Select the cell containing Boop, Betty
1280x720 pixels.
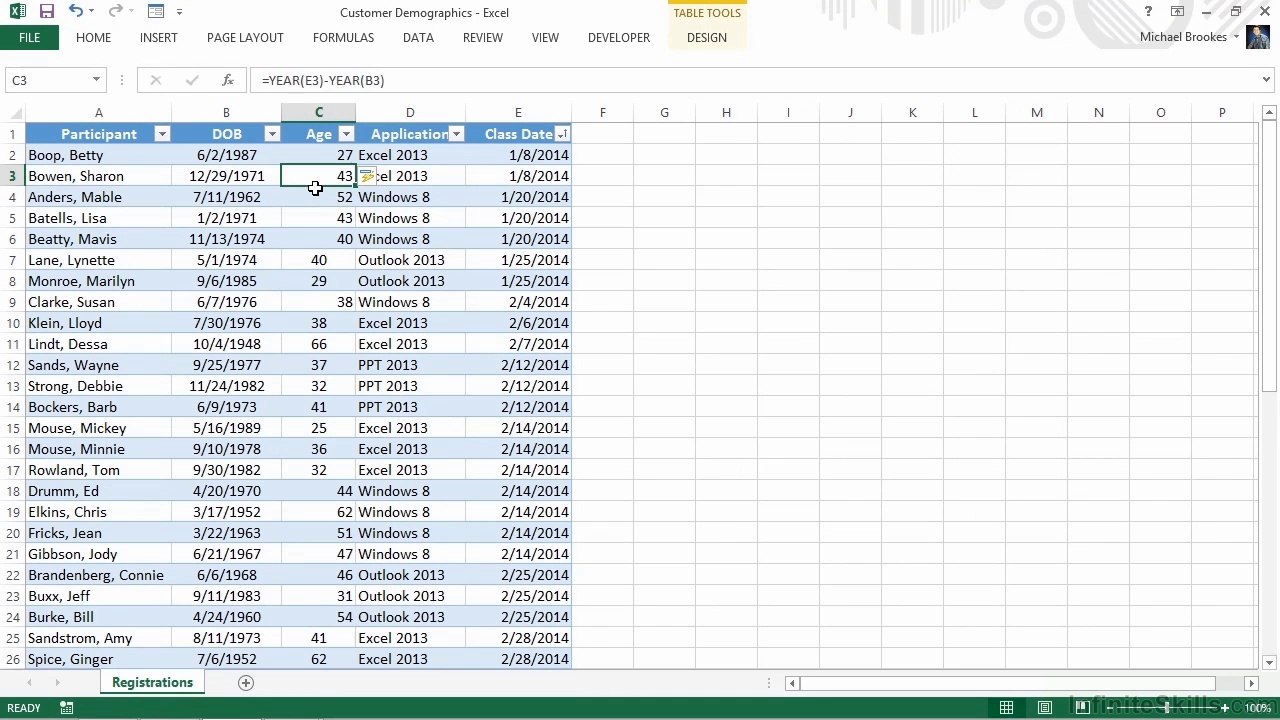[98, 155]
